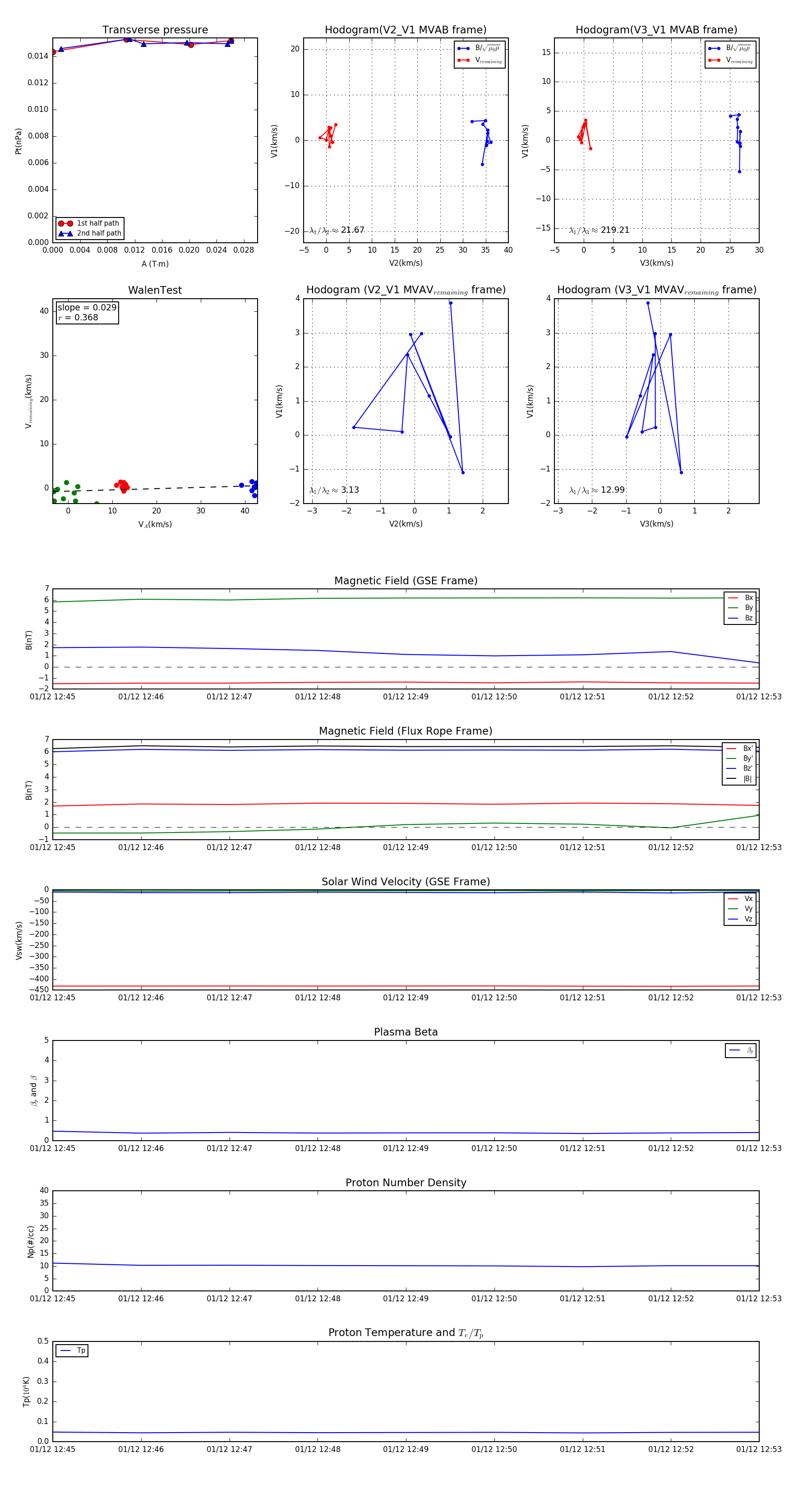Image resolution: width=812 pixels, height=1489 pixels.
Task: Click the 'slope = 0.029' annotation
Action: (87, 308)
